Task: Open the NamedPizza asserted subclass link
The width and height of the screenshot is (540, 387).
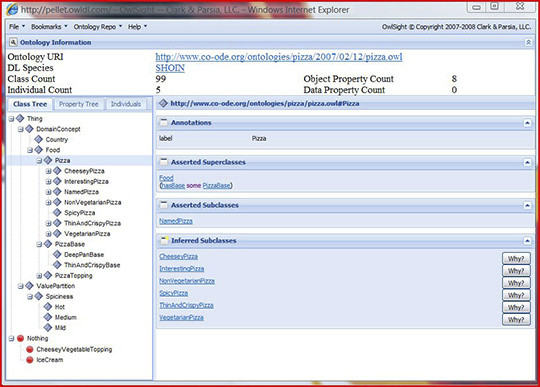Action: click(176, 221)
